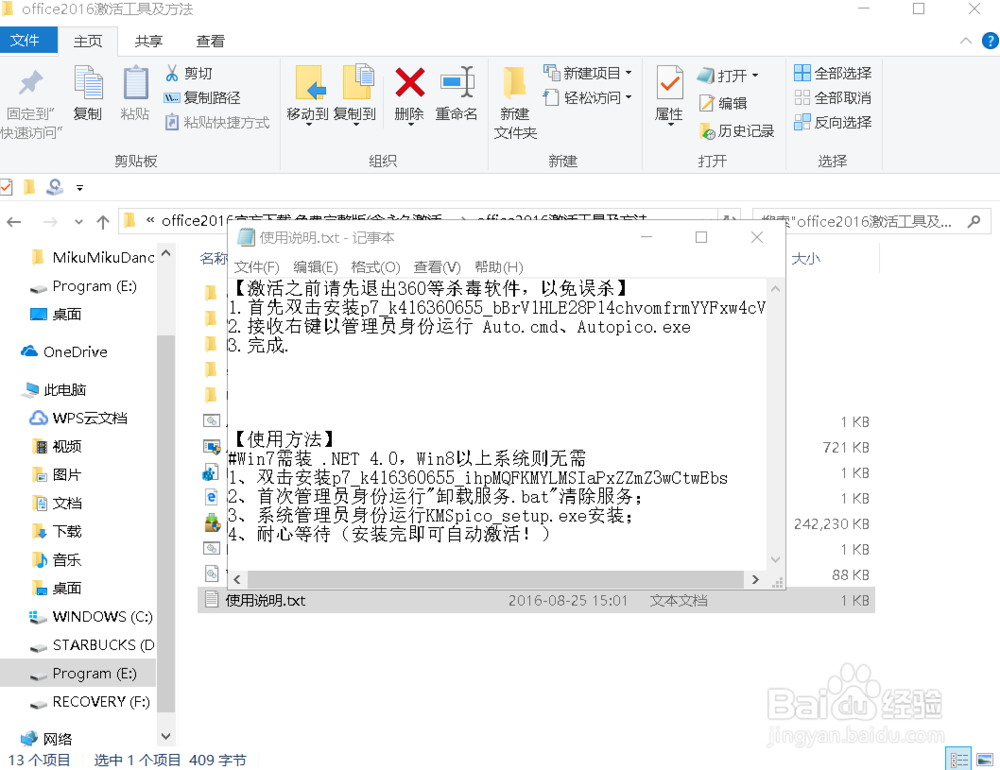Image resolution: width=1000 pixels, height=770 pixels.
Task: Open Notepad Format (格式) menu
Action: [x=375, y=267]
